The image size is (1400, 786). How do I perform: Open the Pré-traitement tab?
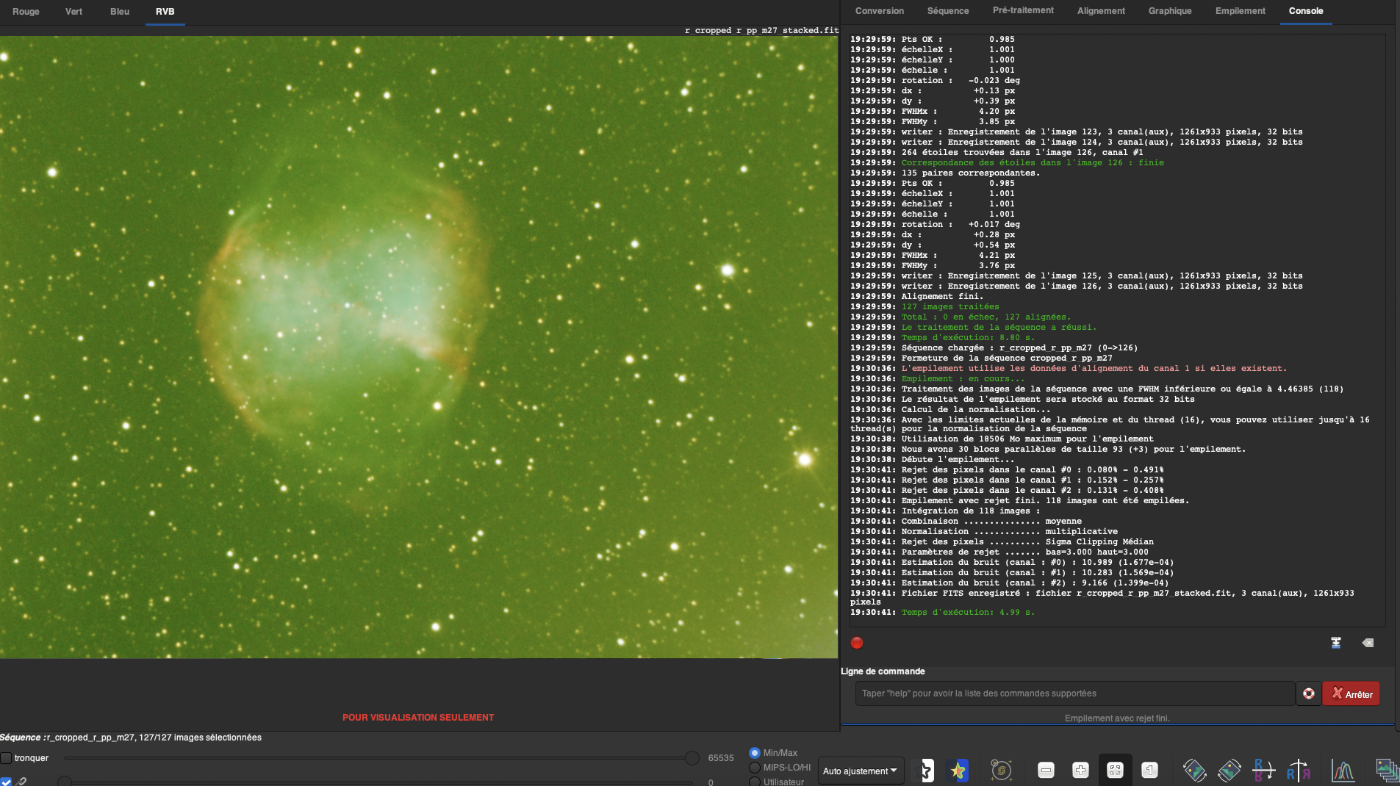coord(1023,11)
